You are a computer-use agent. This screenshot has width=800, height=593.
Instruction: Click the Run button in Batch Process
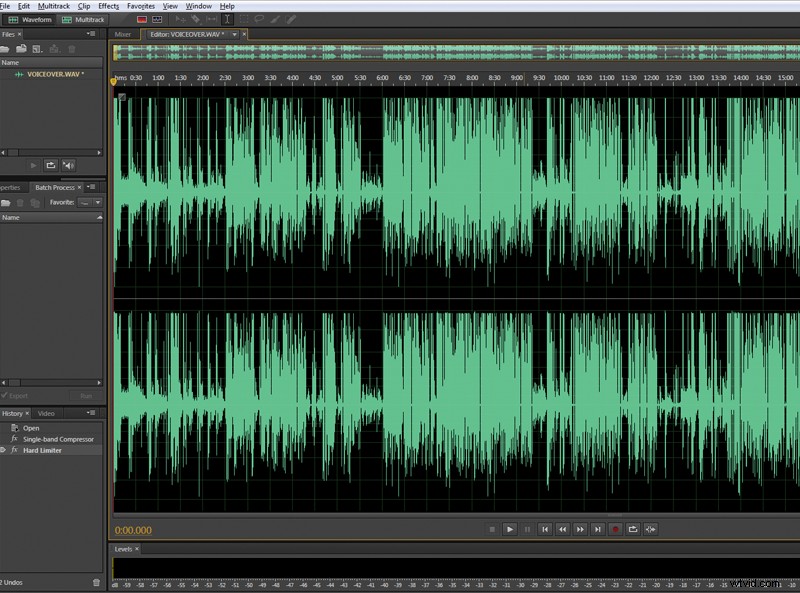tap(85, 397)
